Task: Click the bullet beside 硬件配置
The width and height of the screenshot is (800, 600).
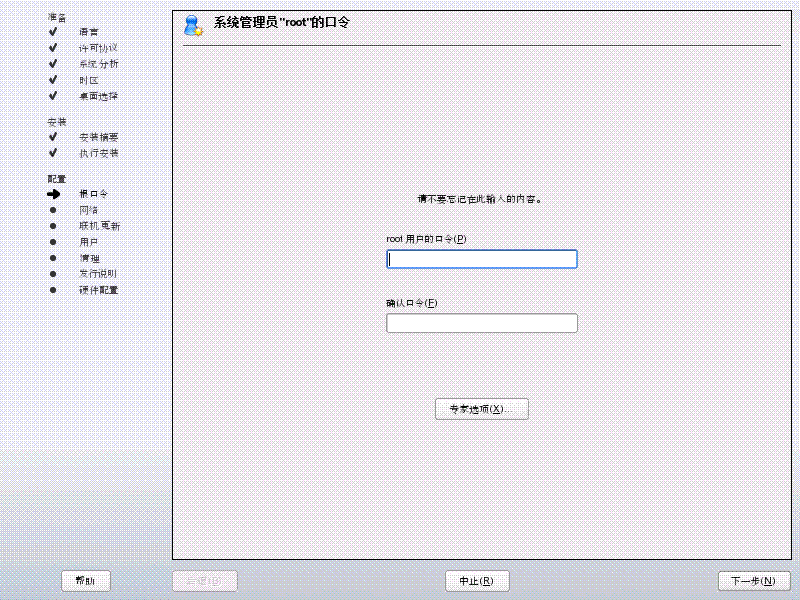Action: pyautogui.click(x=53, y=290)
